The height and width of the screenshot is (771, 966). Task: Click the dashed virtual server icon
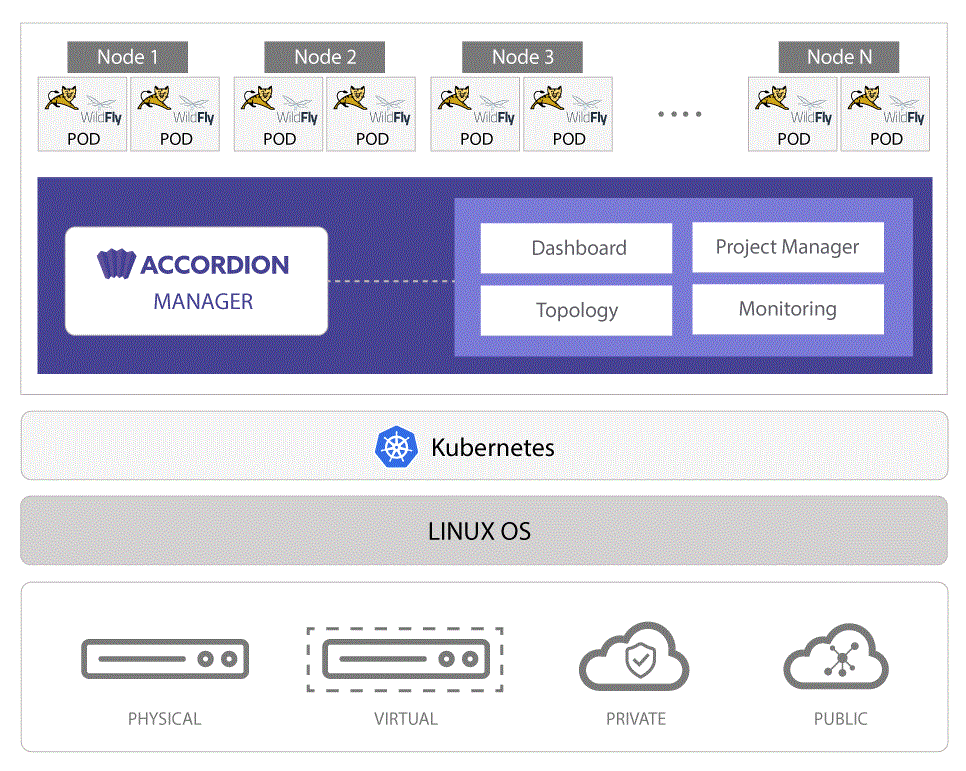[x=405, y=659]
